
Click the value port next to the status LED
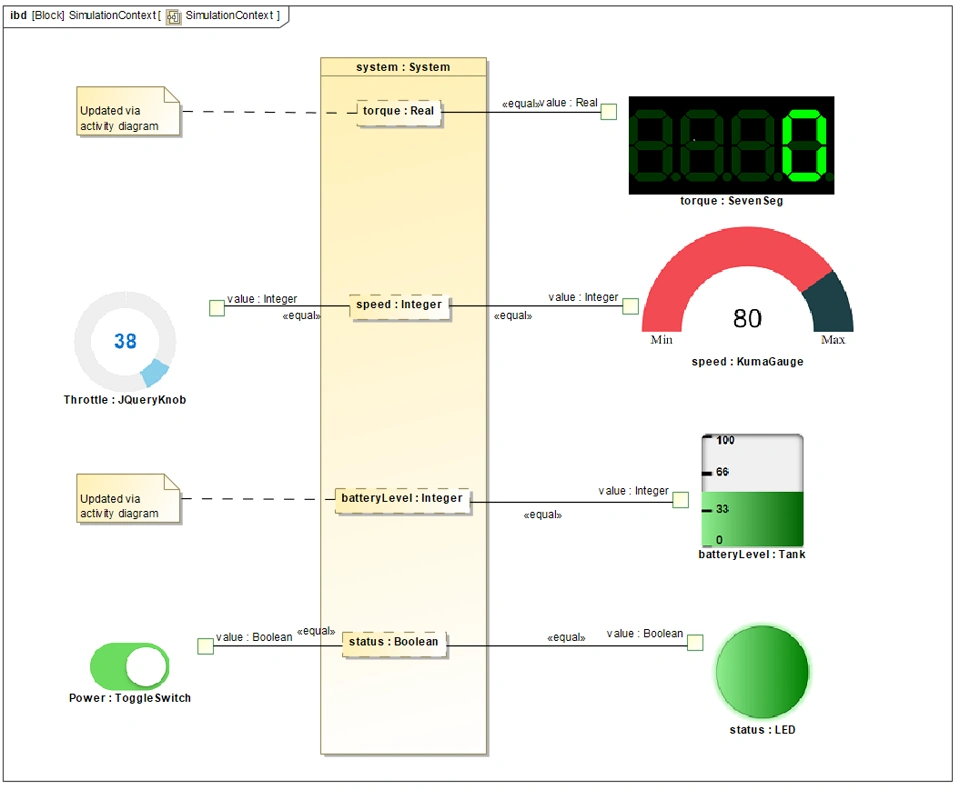click(x=695, y=642)
